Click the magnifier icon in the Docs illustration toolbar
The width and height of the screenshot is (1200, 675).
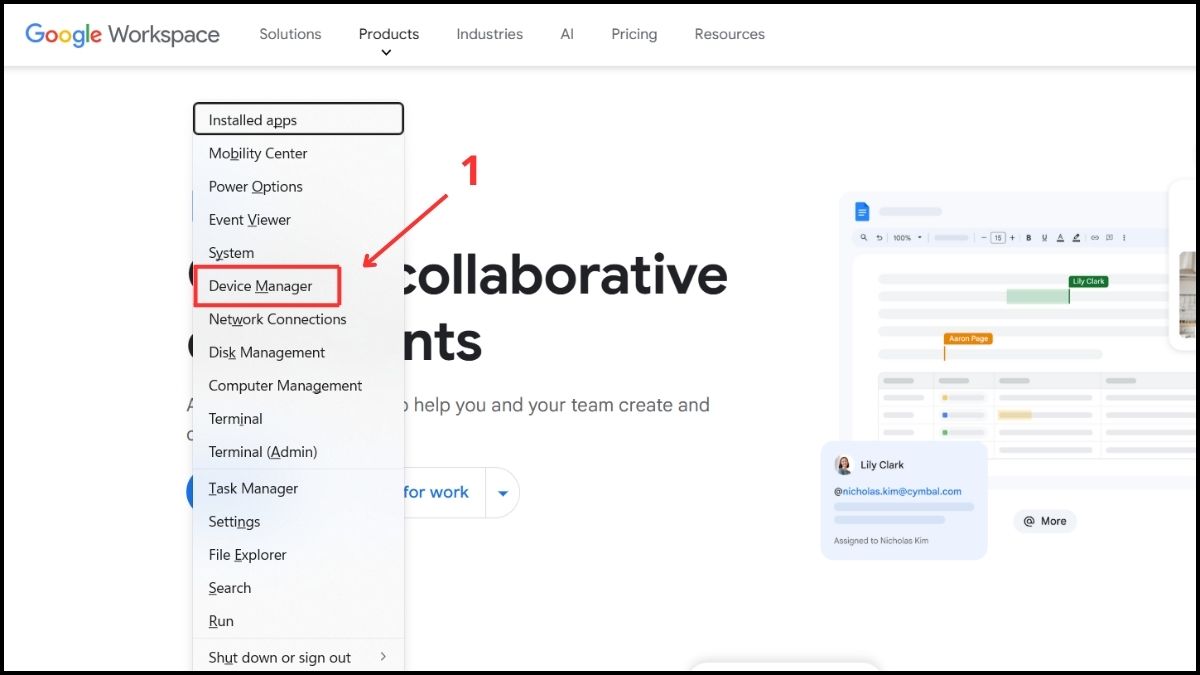864,237
